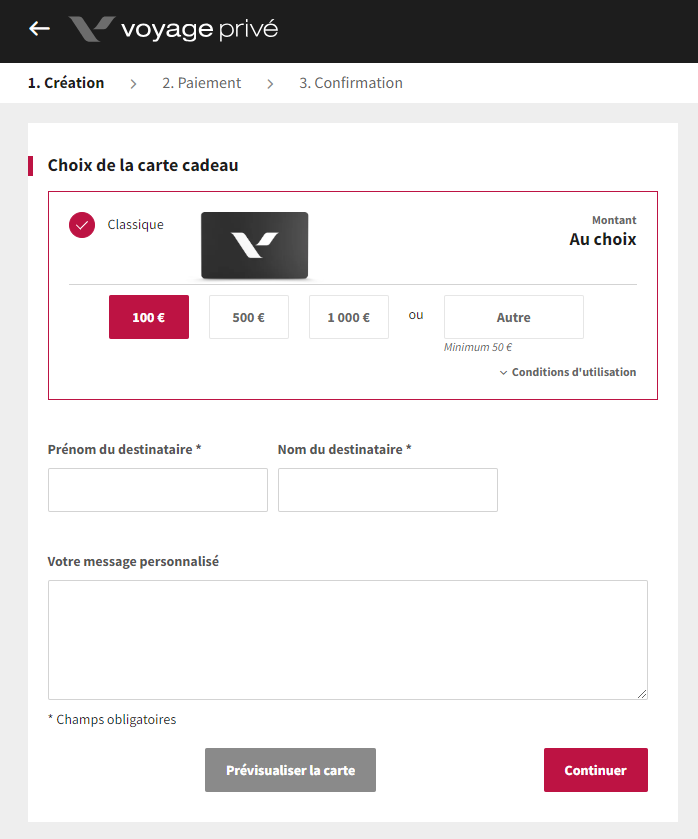Image resolution: width=698 pixels, height=839 pixels.
Task: Focus the Nom du destinataire field
Action: click(x=388, y=490)
